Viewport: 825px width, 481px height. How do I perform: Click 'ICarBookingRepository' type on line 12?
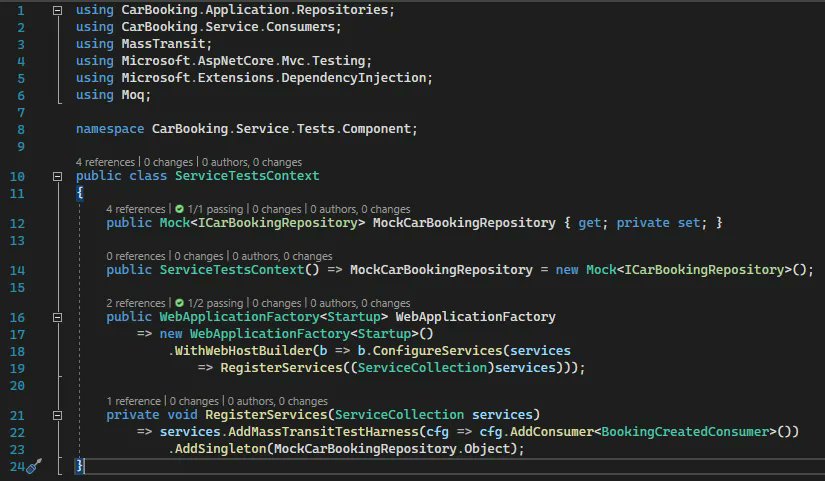tap(277, 223)
